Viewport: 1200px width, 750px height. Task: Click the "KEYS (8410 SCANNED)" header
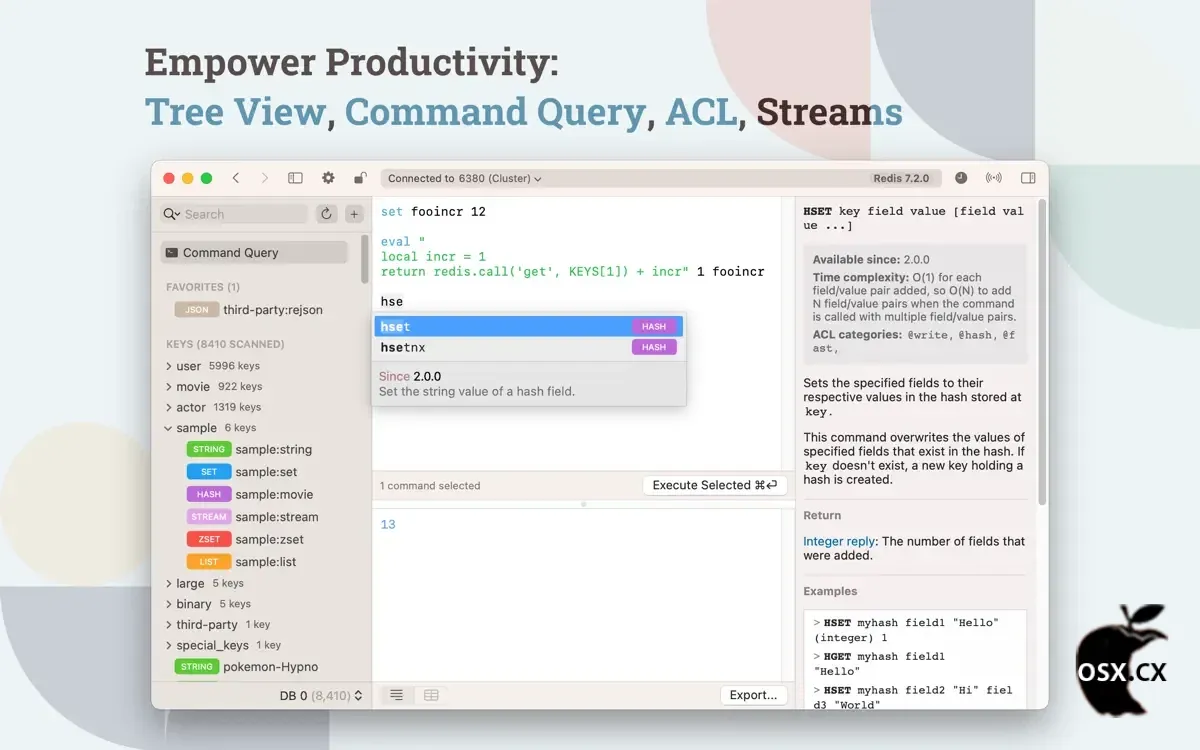[225, 344]
